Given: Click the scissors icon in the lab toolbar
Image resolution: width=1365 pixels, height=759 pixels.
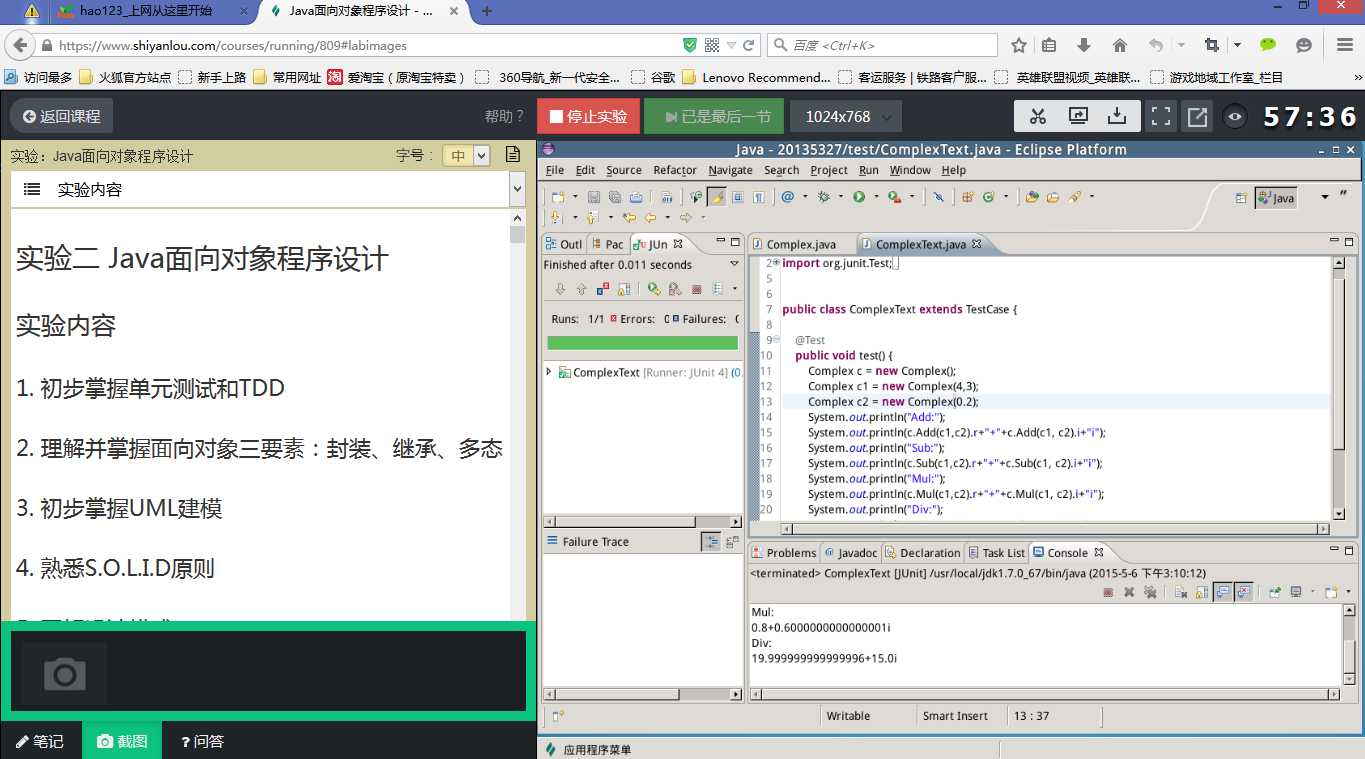Looking at the screenshot, I should coord(1037,116).
